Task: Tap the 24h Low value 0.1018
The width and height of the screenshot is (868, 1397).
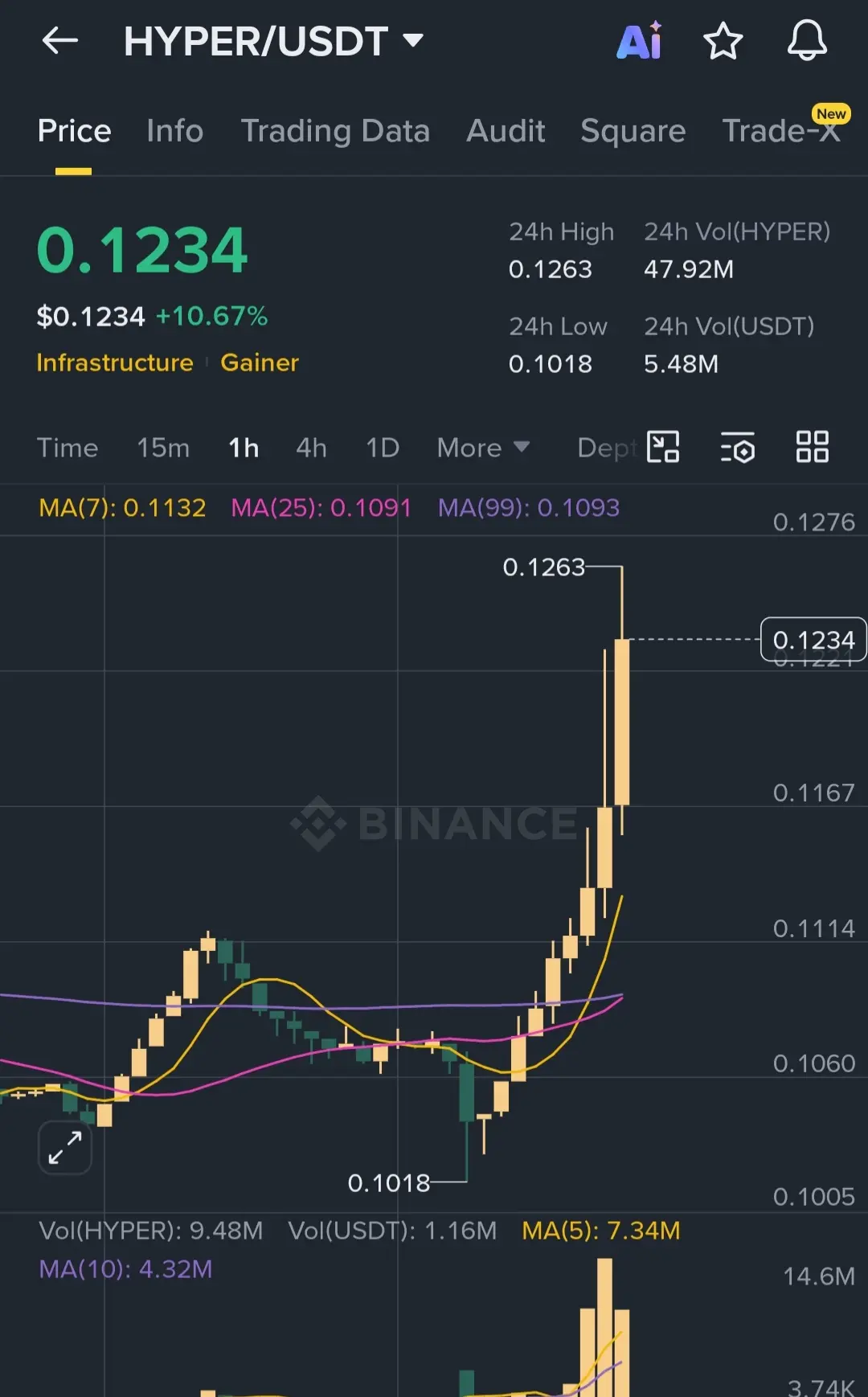Action: point(551,364)
